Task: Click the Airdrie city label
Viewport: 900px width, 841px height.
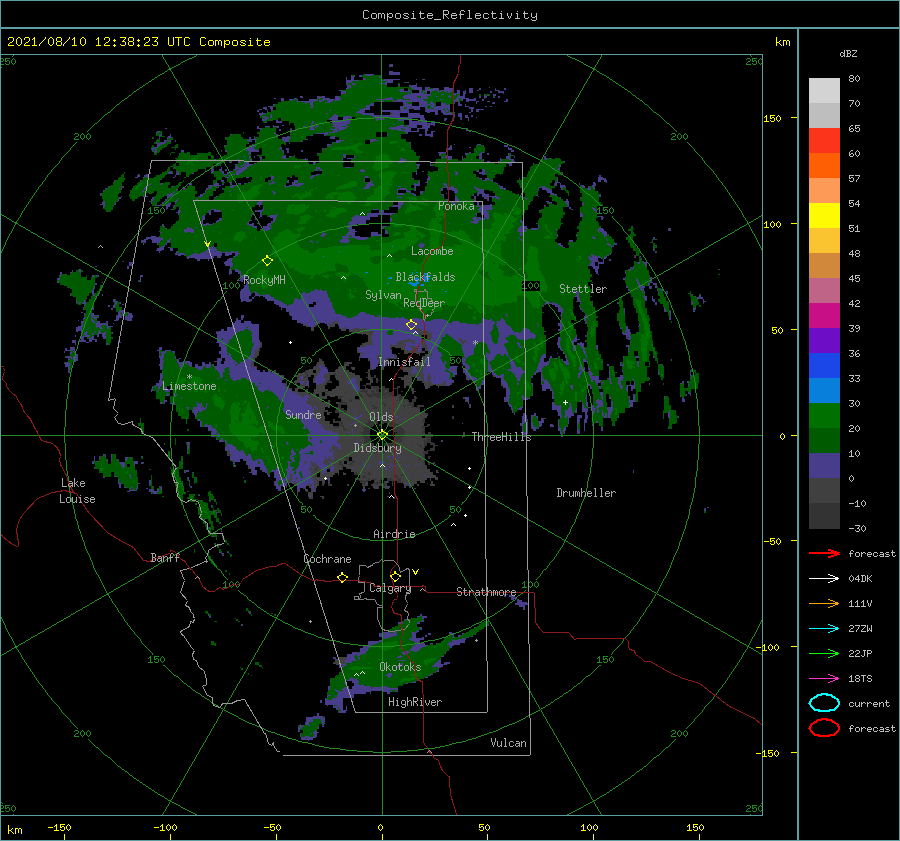Action: (x=394, y=534)
